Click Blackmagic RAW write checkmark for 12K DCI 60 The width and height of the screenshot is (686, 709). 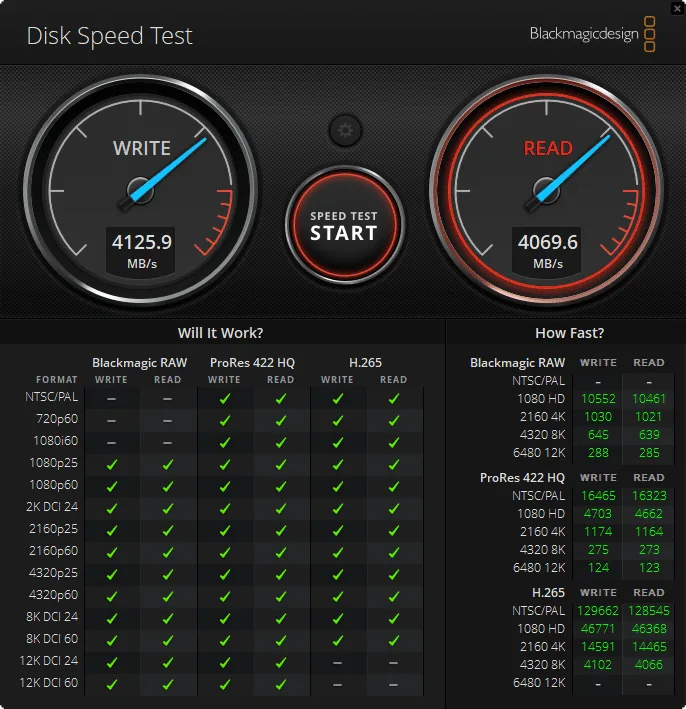coord(112,685)
